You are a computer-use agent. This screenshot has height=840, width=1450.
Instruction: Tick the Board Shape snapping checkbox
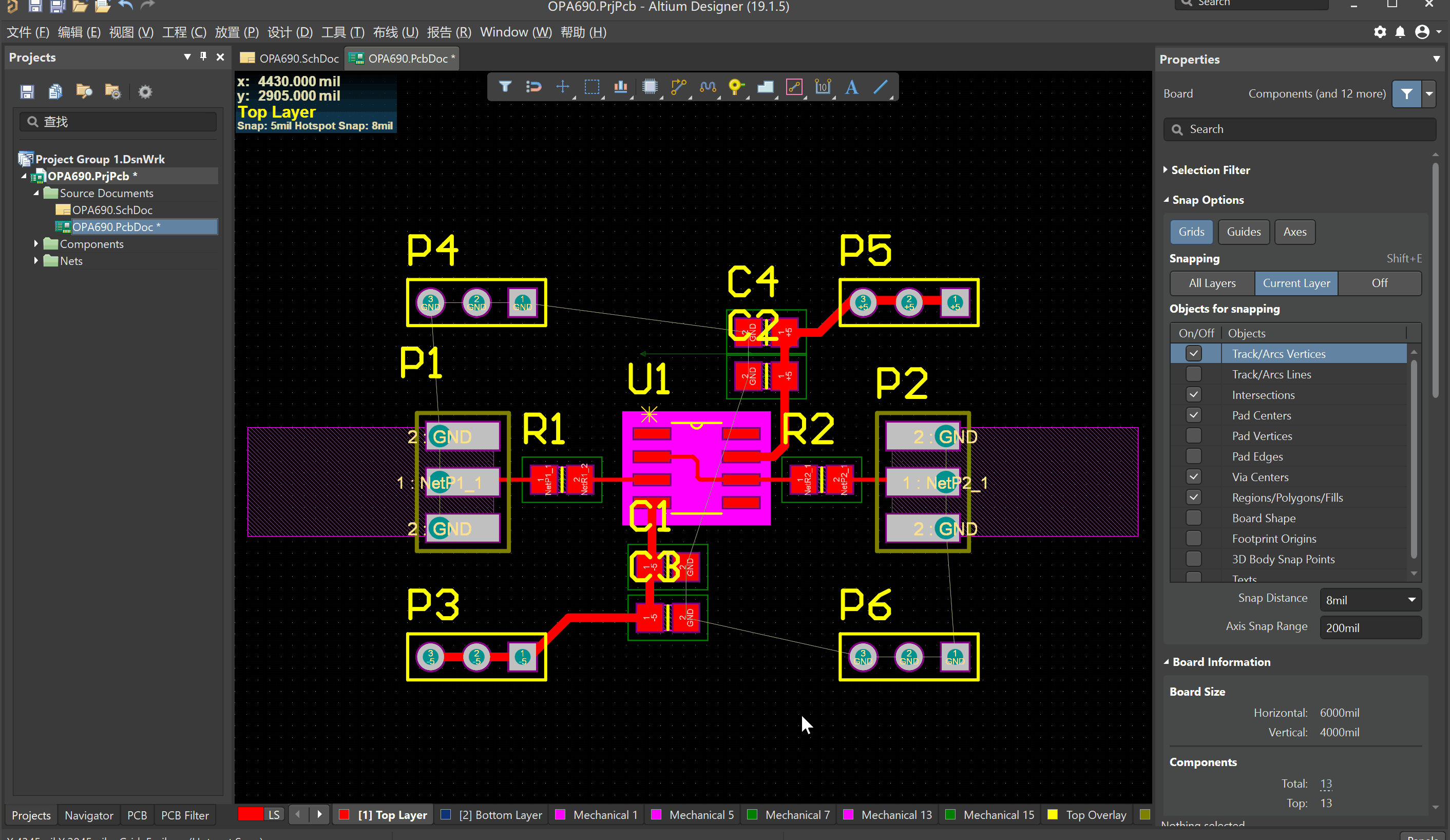point(1193,519)
